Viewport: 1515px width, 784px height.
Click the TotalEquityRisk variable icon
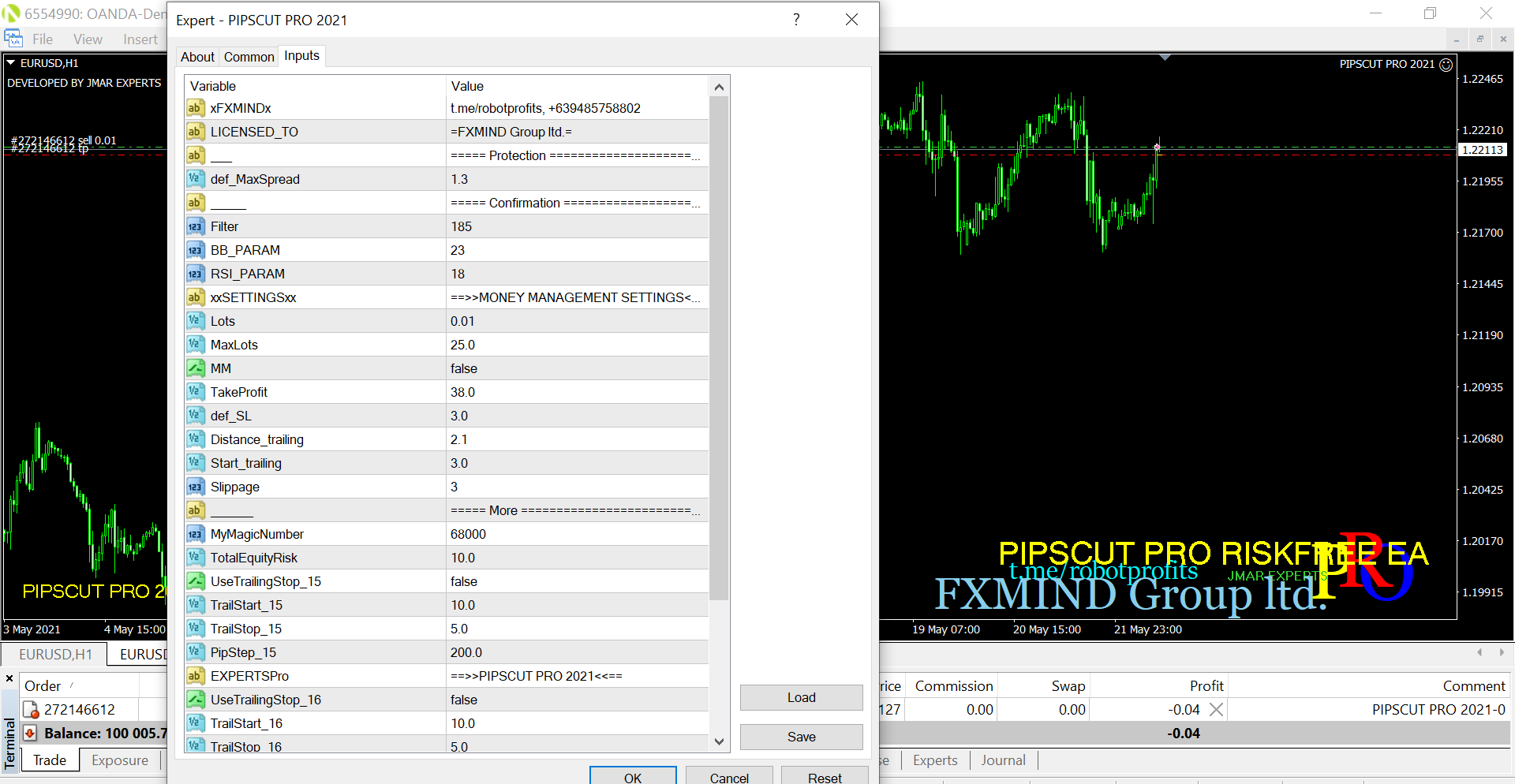tap(195, 558)
